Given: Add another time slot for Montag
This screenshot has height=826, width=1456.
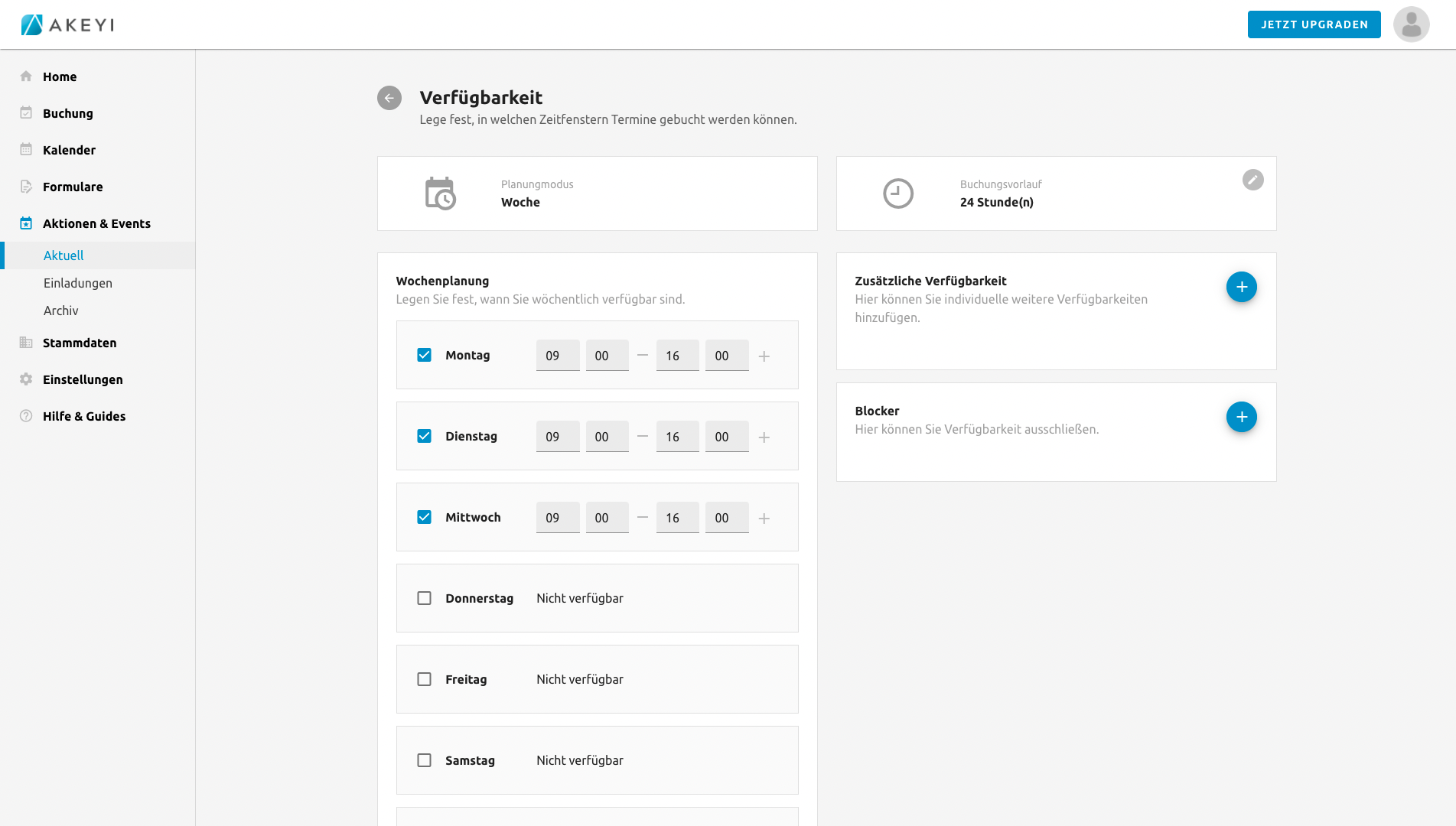Looking at the screenshot, I should tap(764, 356).
